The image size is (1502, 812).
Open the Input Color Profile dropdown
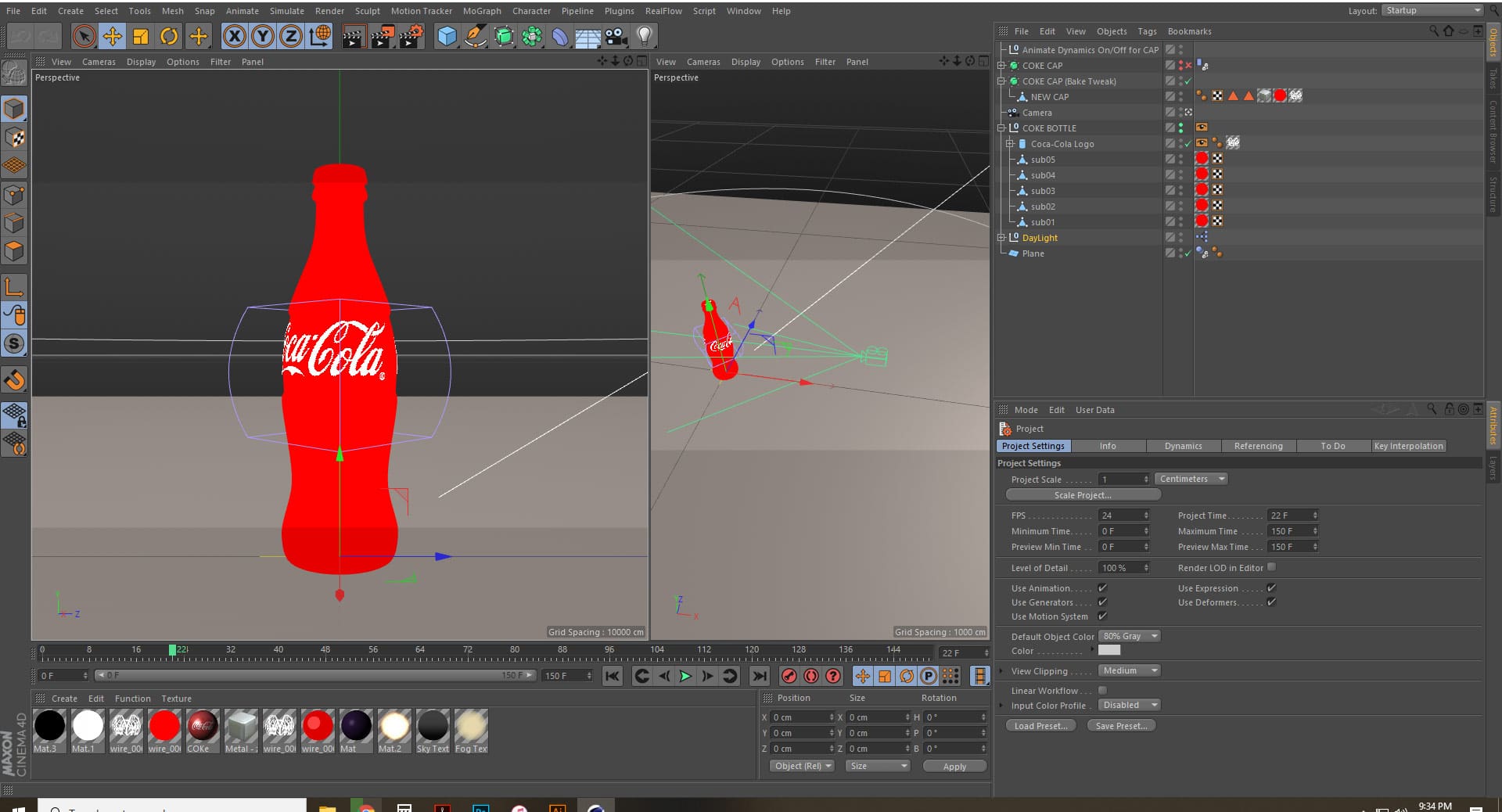pos(1130,705)
